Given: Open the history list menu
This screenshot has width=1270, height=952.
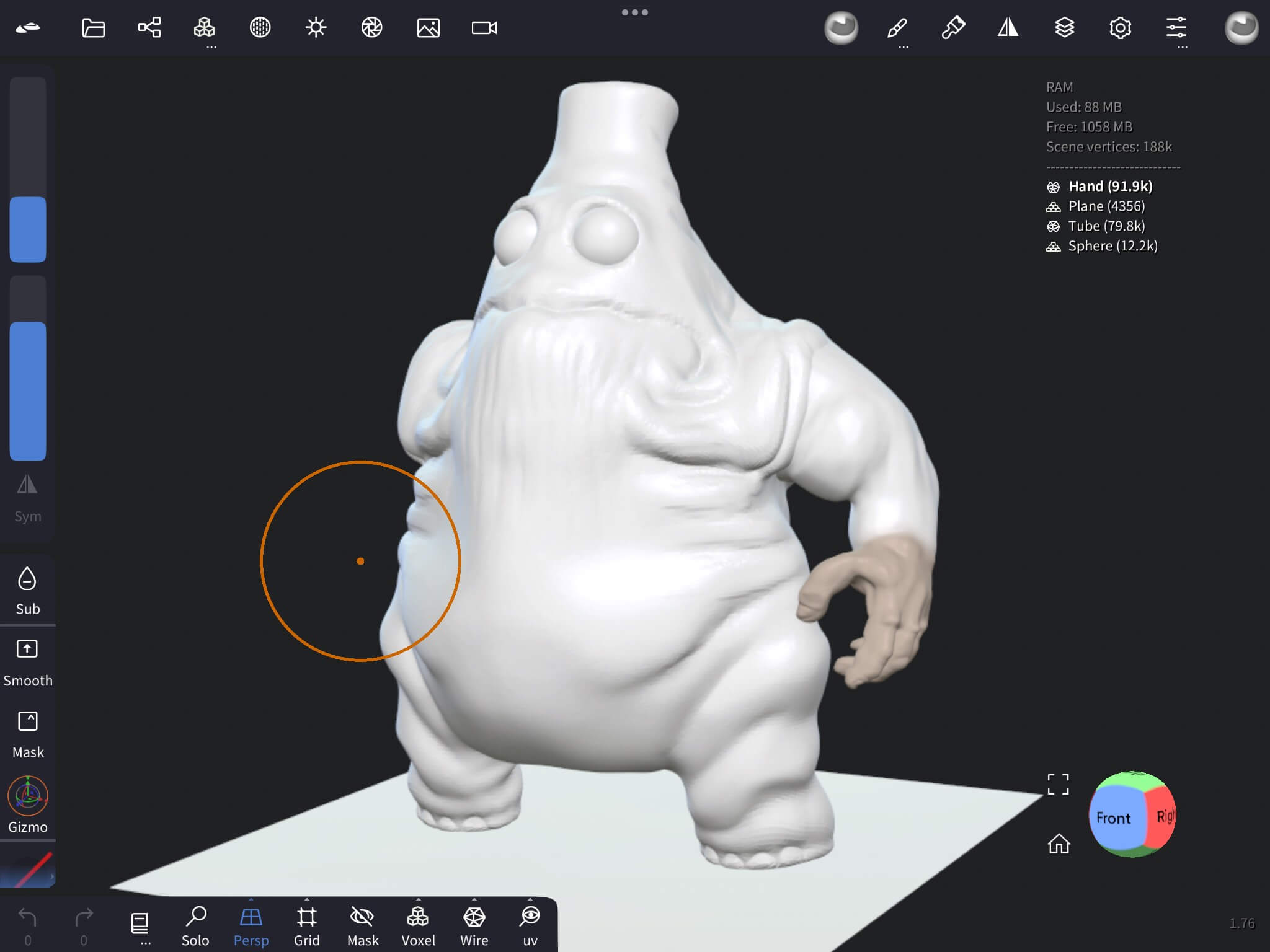Looking at the screenshot, I should (x=140, y=925).
